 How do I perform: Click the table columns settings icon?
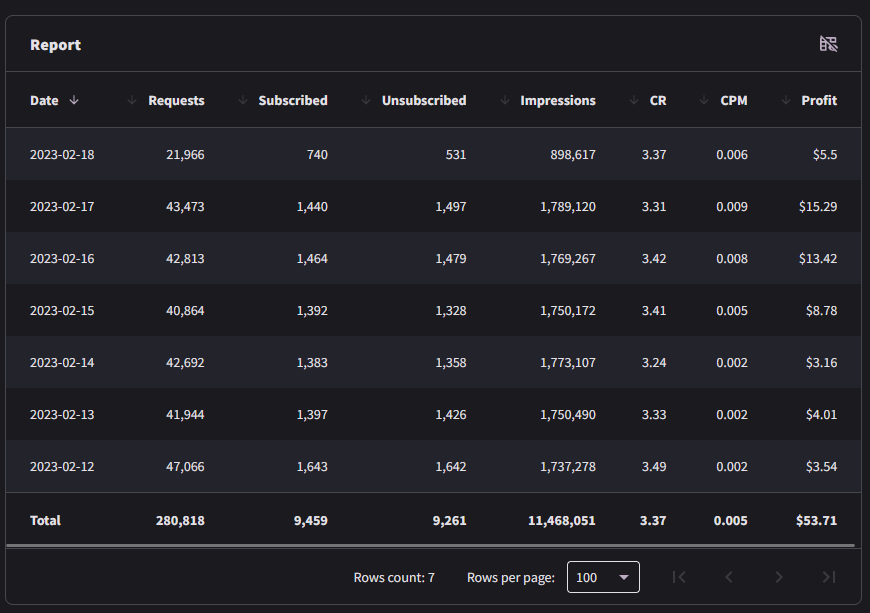pos(828,44)
